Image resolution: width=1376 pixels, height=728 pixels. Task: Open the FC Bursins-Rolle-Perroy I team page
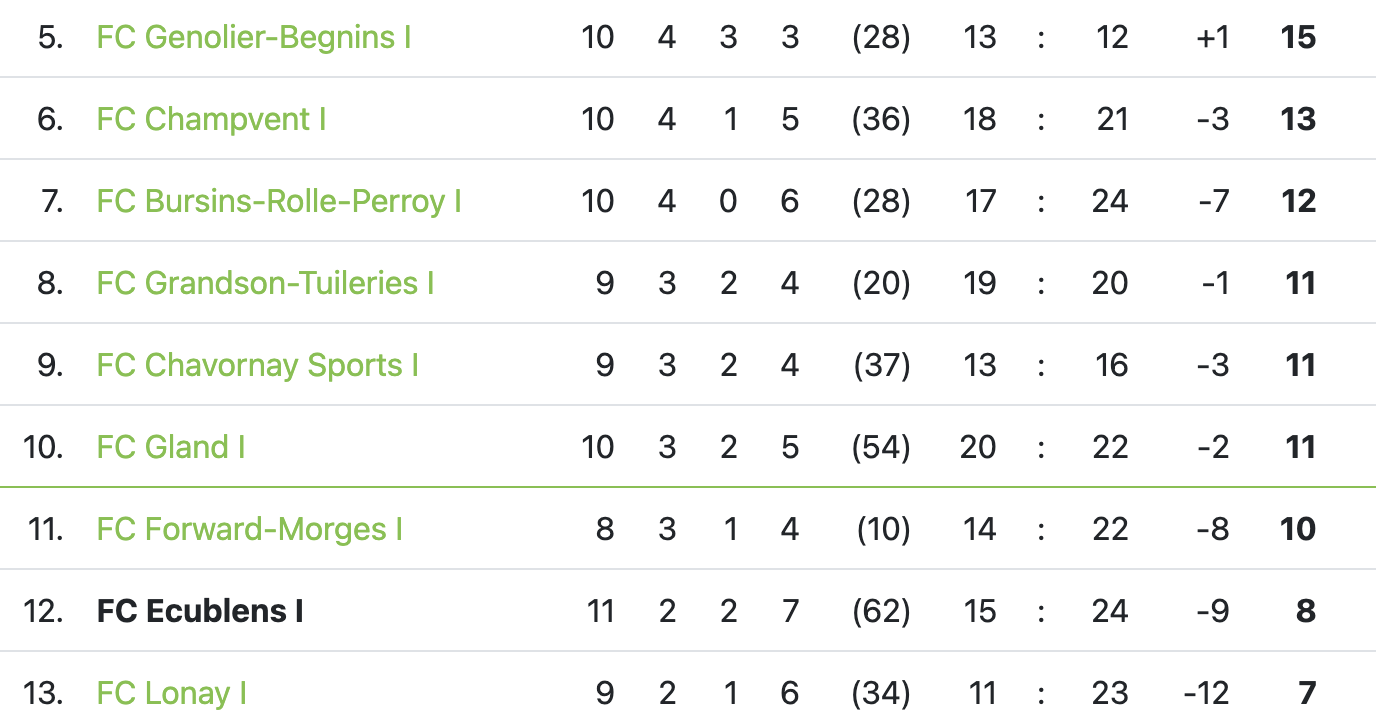(279, 201)
